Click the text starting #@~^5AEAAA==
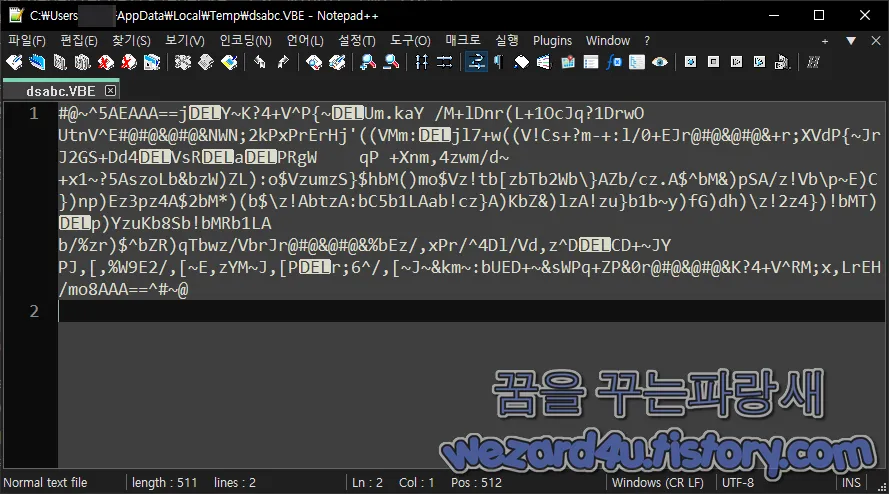Viewport: 889px width, 494px height. [x=351, y=113]
